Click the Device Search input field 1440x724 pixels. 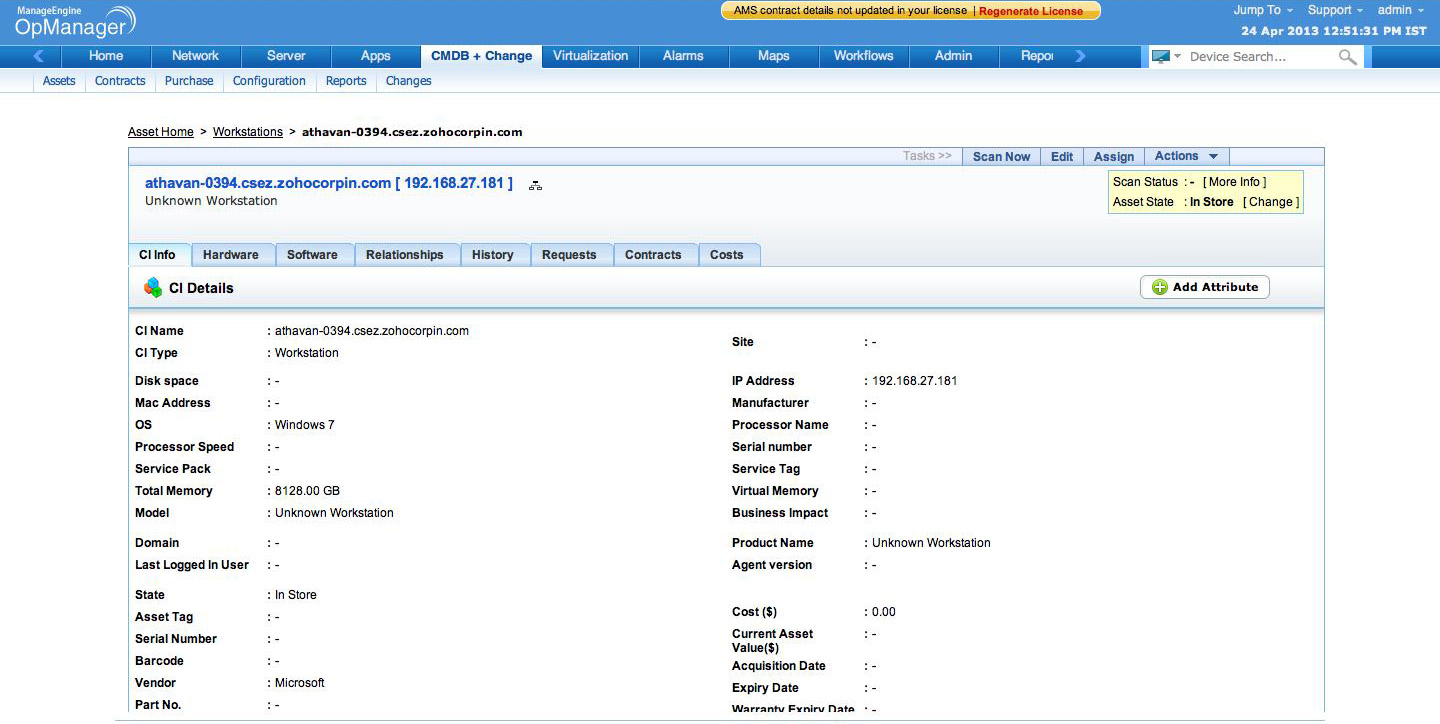click(x=1260, y=57)
